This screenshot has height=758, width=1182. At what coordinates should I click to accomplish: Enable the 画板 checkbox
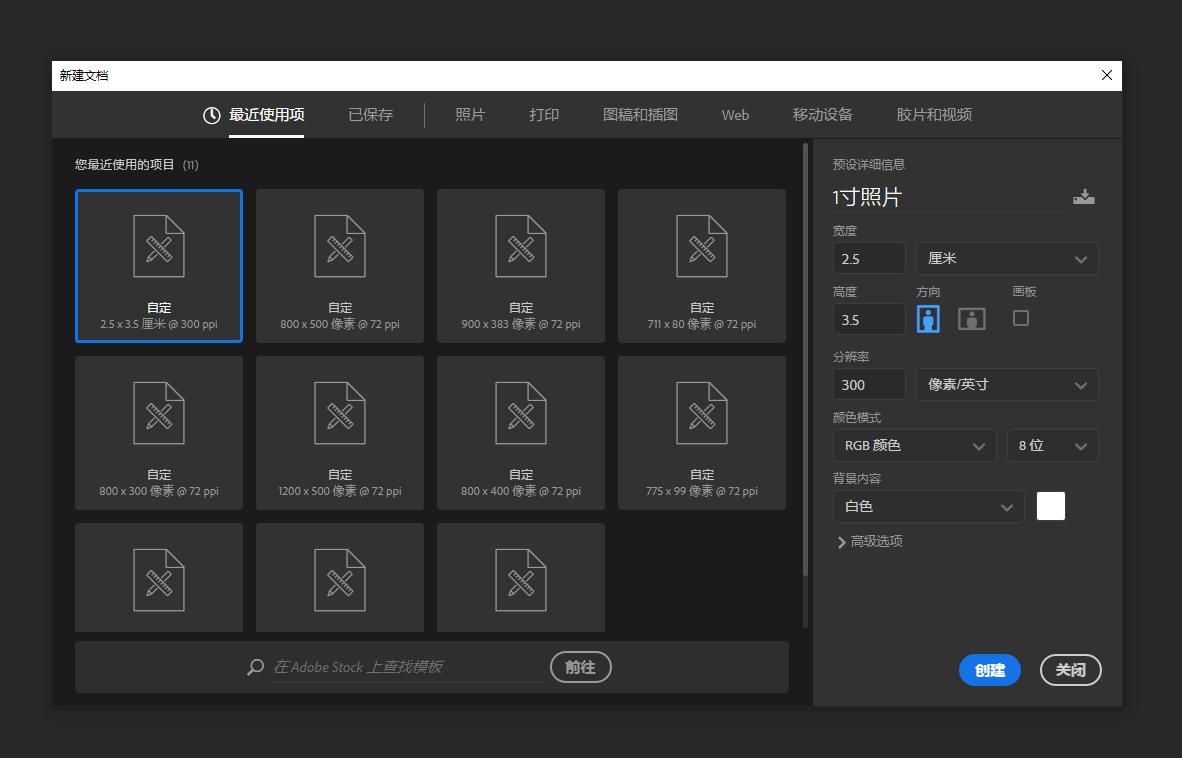1022,318
